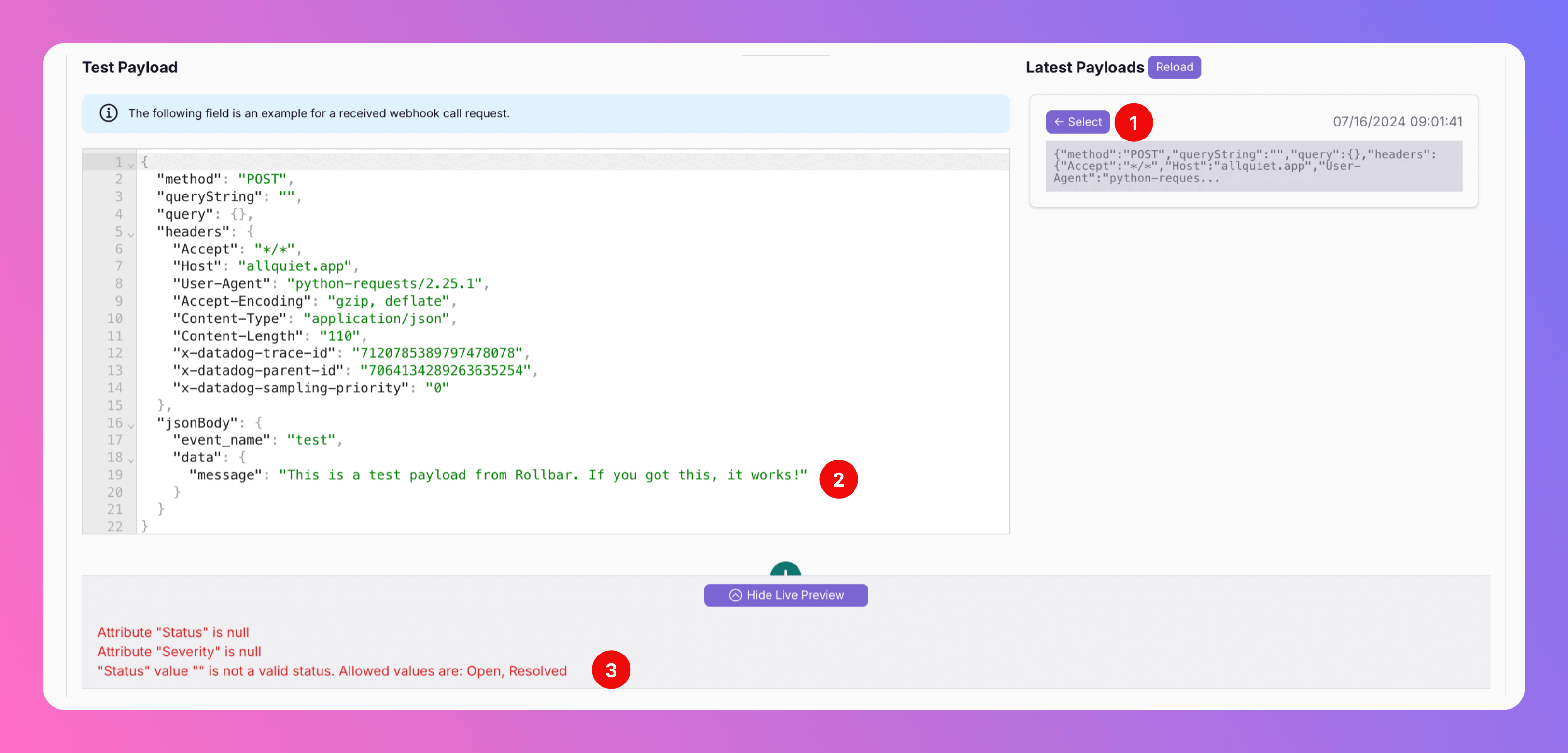Click chevron-up circle icon in Hide Live Preview
This screenshot has height=753, width=1568.
click(735, 595)
